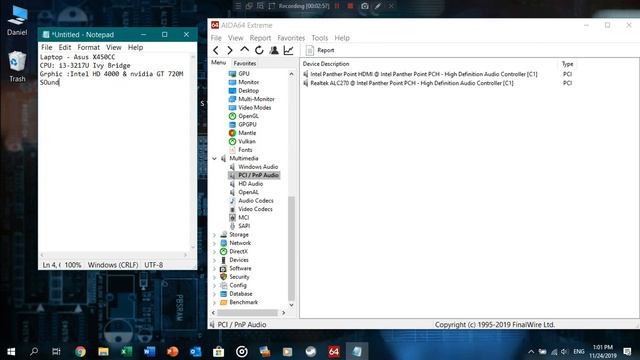Select SAPI tree item
The width and height of the screenshot is (640, 360).
point(244,226)
